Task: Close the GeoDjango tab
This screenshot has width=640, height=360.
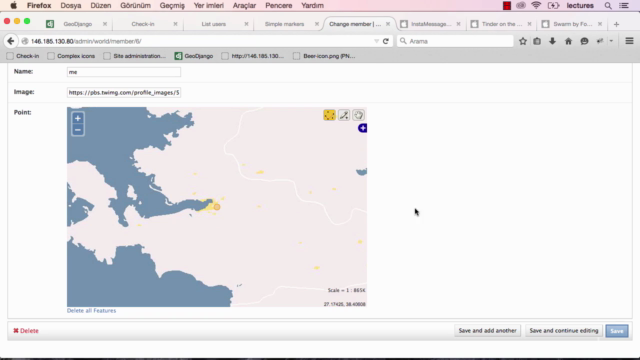Action: [105, 24]
